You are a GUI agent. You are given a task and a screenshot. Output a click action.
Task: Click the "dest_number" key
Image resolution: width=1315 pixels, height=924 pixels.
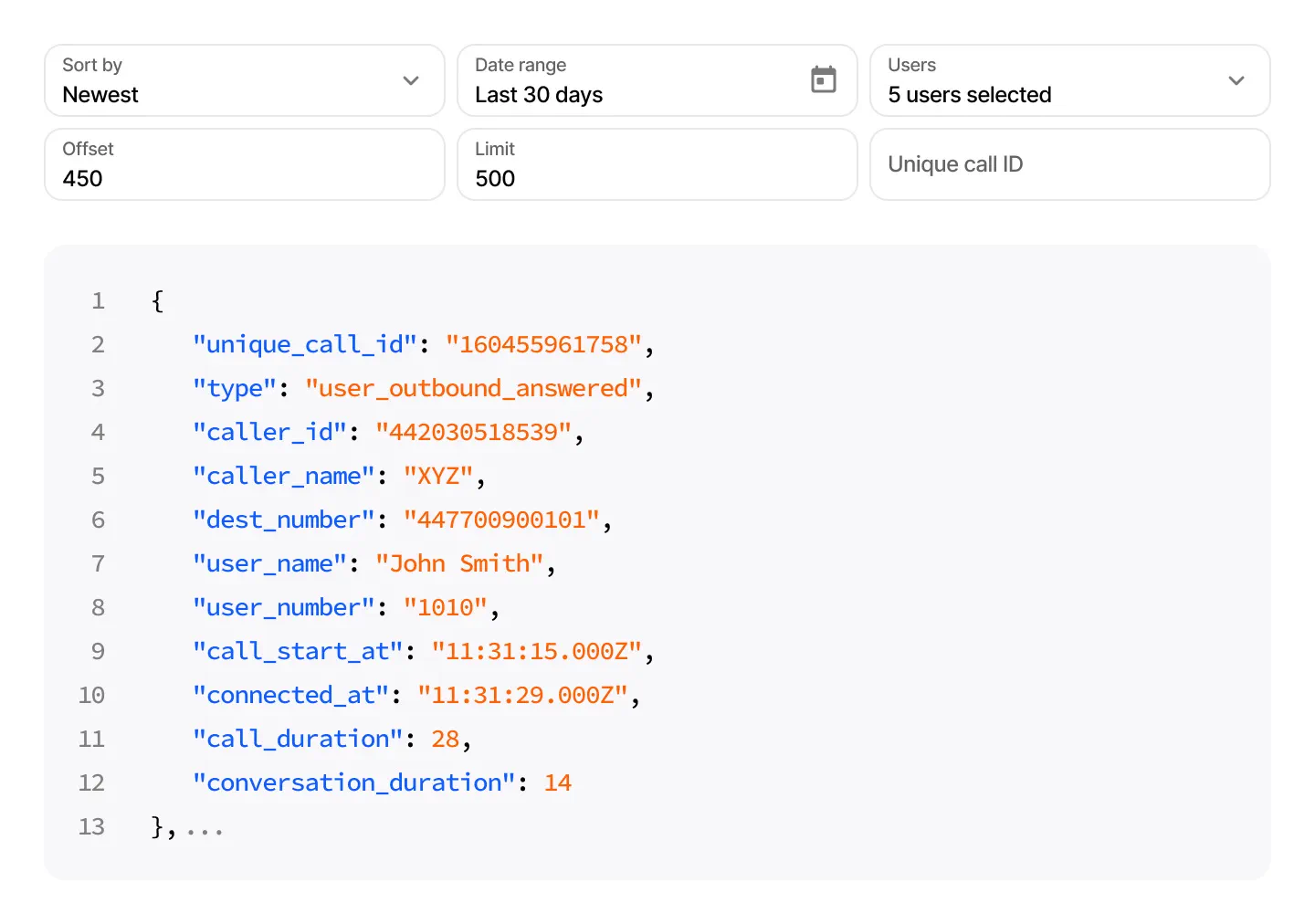(284, 520)
